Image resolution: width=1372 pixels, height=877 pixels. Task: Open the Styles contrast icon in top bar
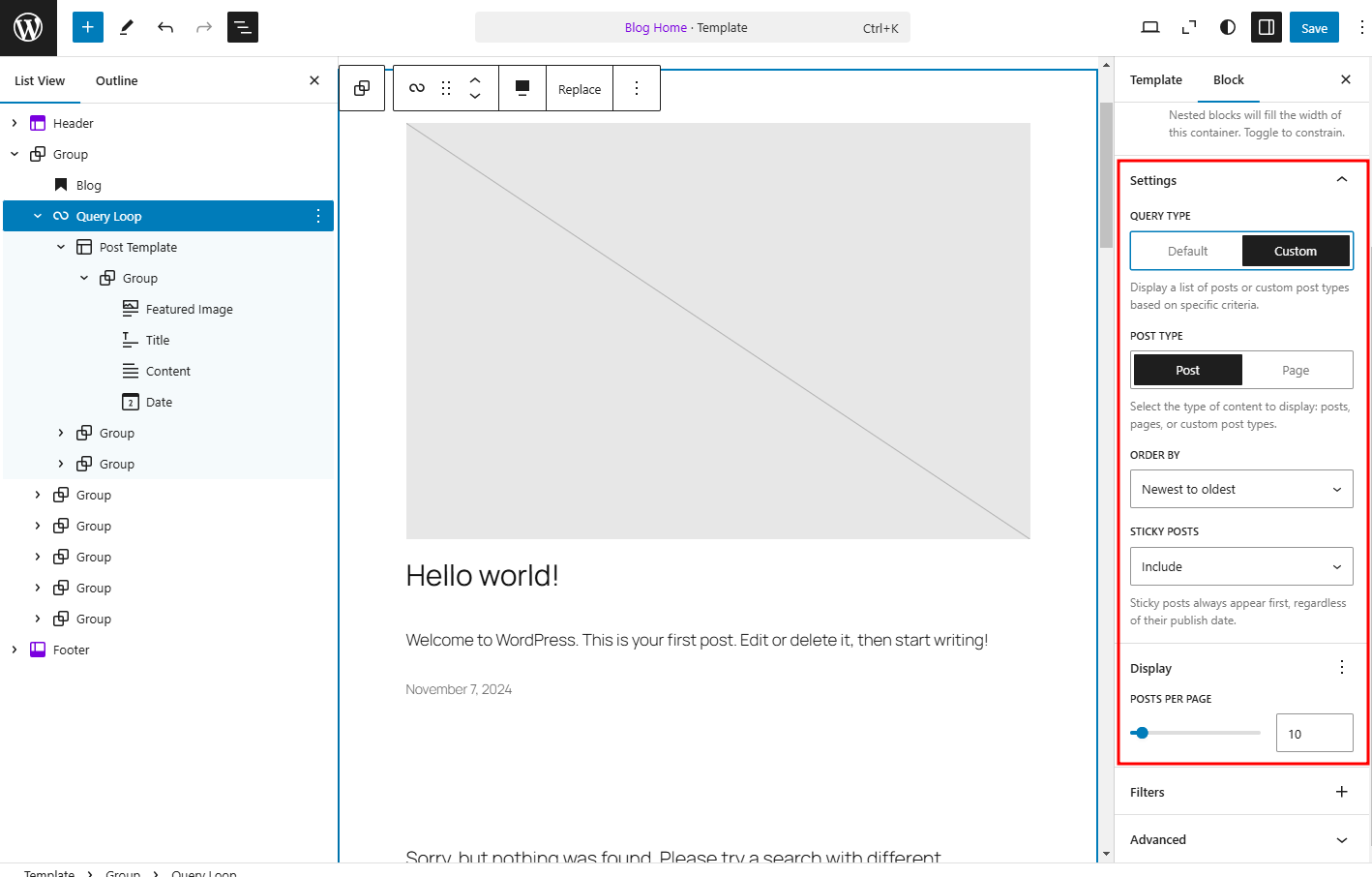pos(1227,27)
